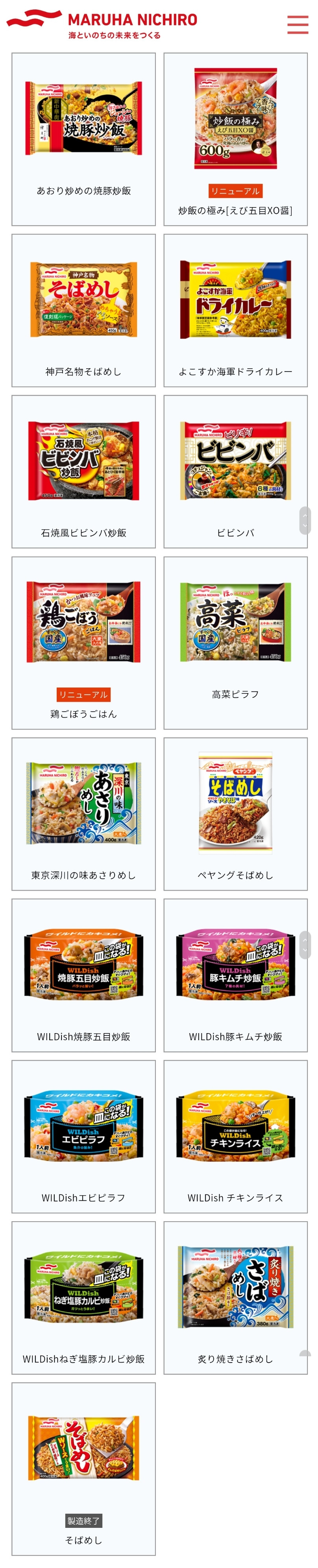The height and width of the screenshot is (1568, 318).
Task: Click 石焼風ビビンバ炒飯 product name
Action: point(83,533)
